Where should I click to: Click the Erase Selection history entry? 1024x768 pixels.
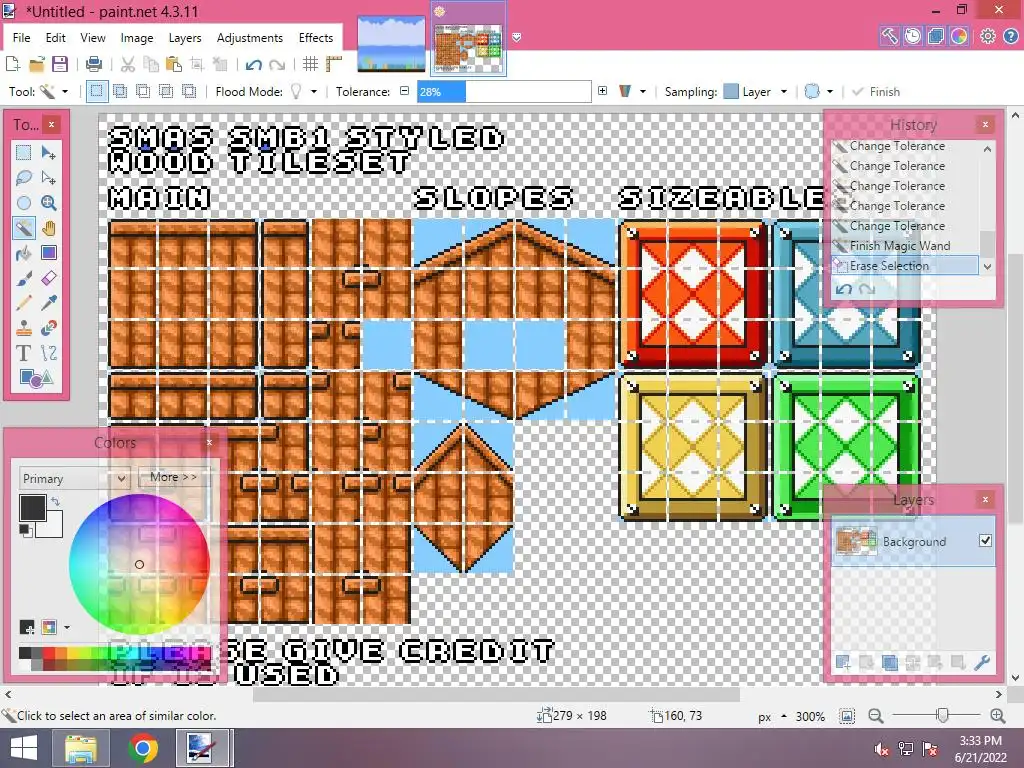(x=904, y=266)
